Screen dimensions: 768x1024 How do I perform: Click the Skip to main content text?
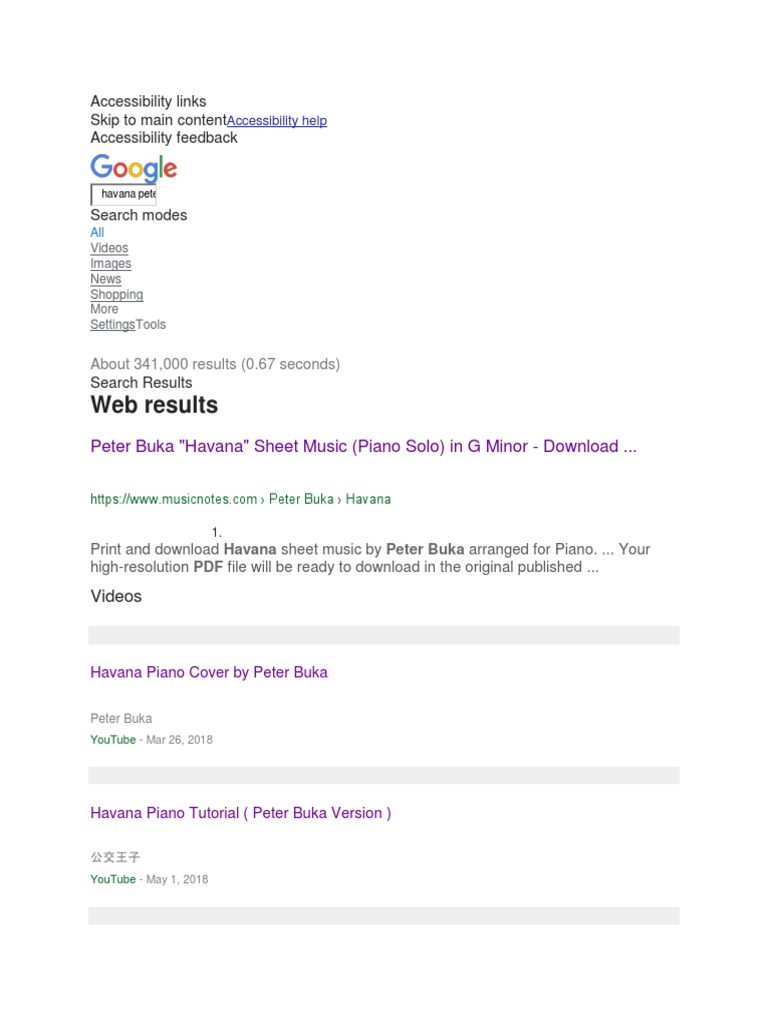(x=158, y=120)
